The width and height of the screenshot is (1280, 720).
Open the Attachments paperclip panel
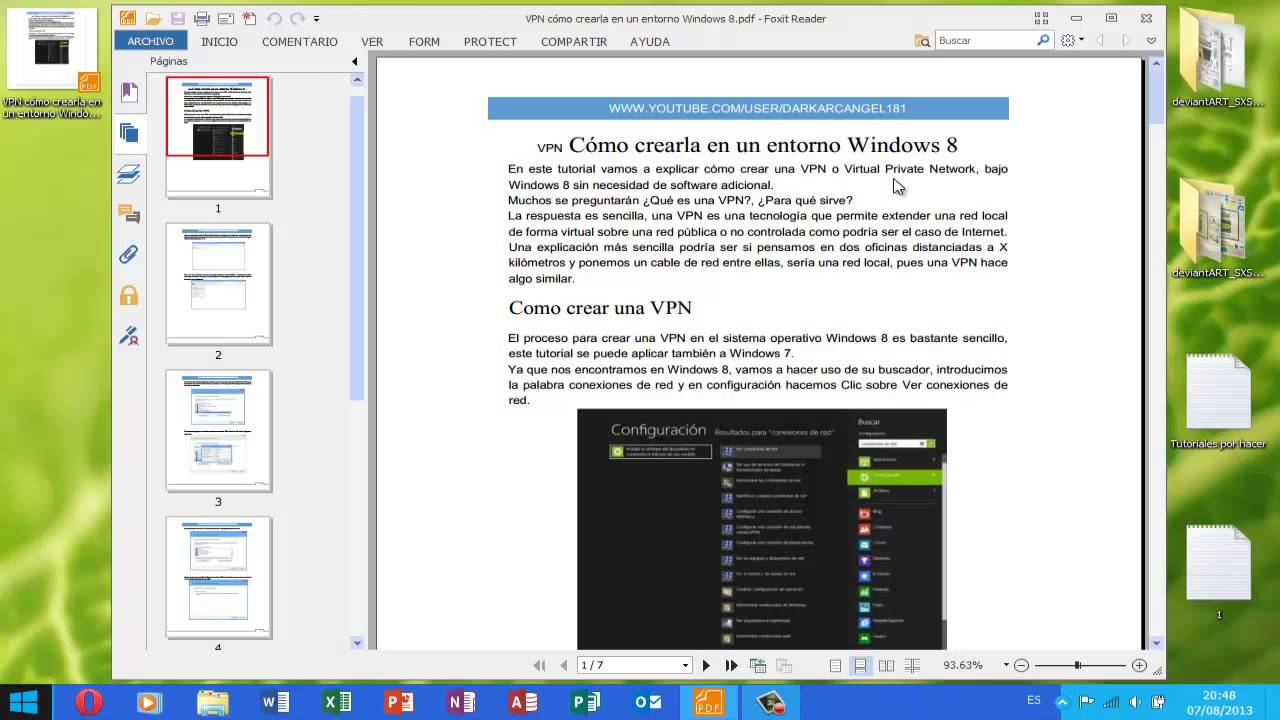(x=129, y=254)
